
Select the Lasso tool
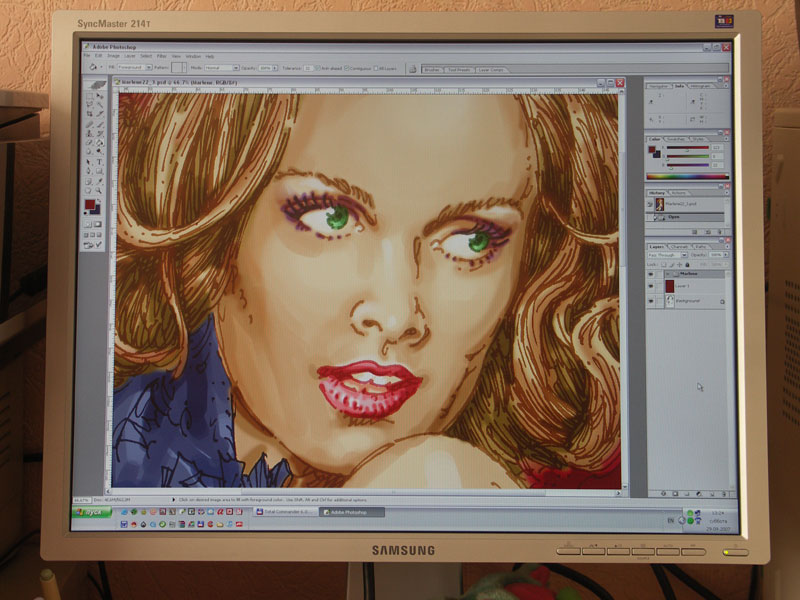pyautogui.click(x=90, y=105)
